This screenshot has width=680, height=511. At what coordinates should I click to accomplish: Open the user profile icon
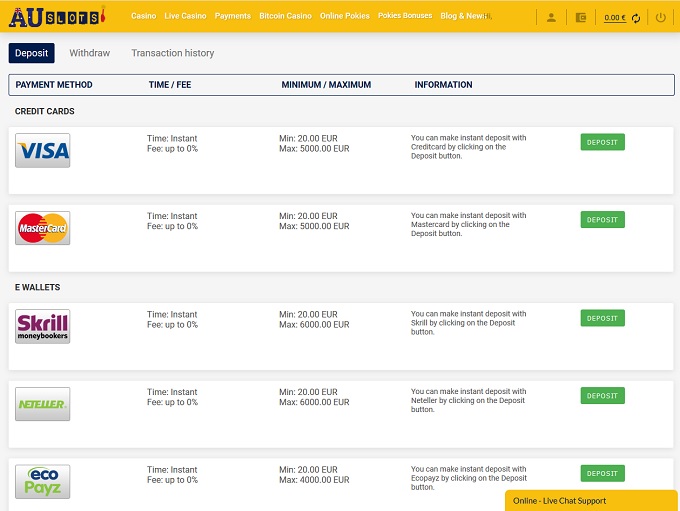(551, 17)
